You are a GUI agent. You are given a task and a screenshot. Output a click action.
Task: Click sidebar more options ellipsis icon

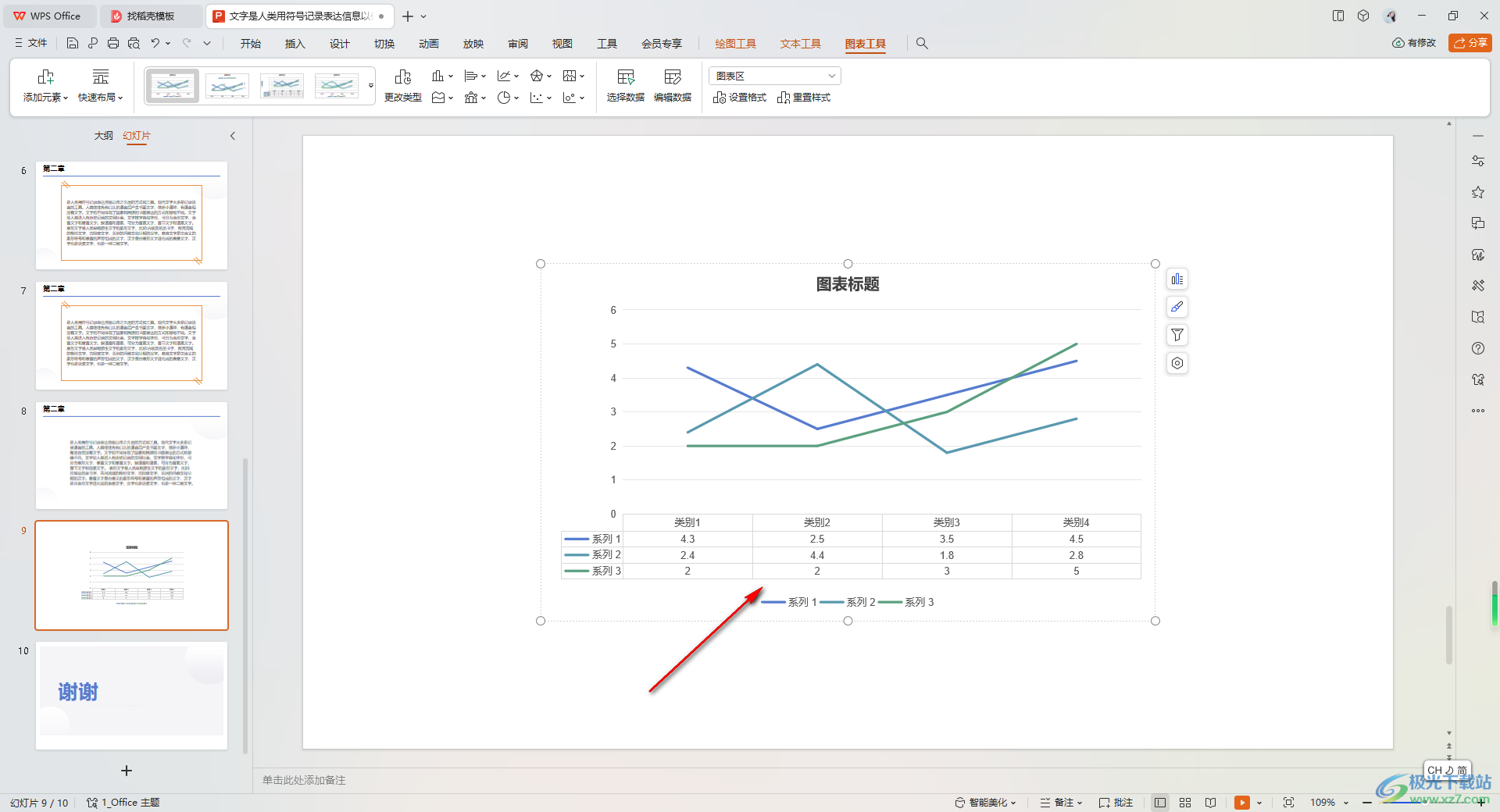pyautogui.click(x=1478, y=411)
